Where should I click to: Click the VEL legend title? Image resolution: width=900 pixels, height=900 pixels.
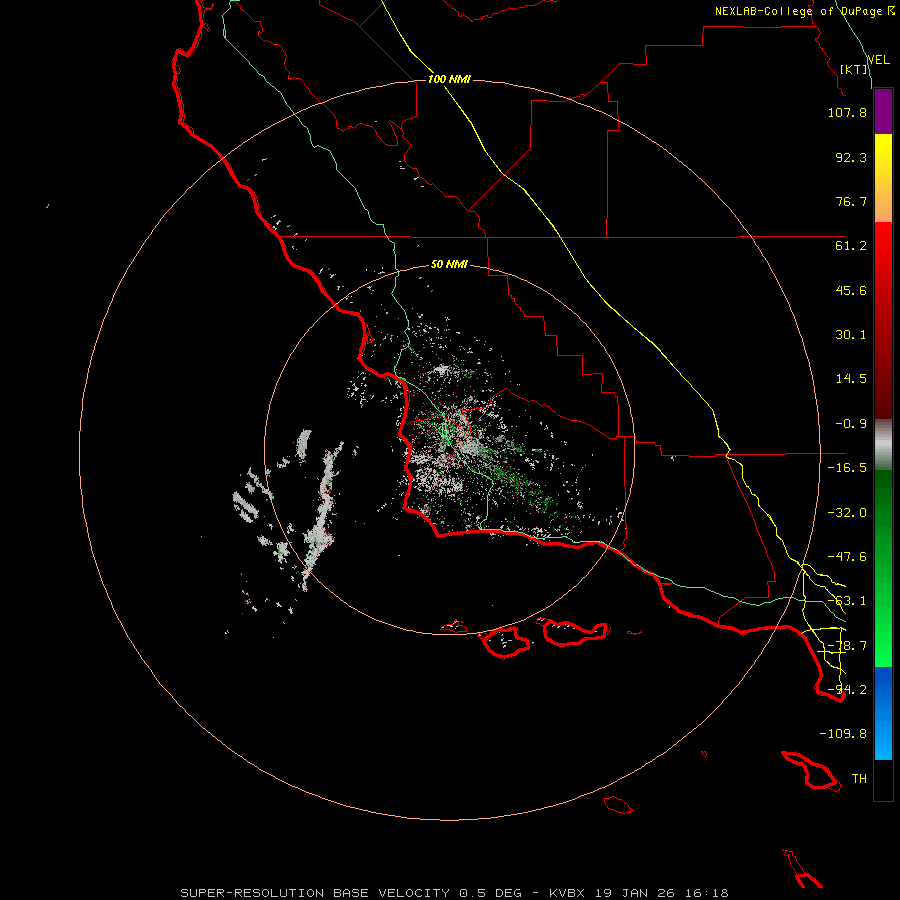tap(878, 60)
